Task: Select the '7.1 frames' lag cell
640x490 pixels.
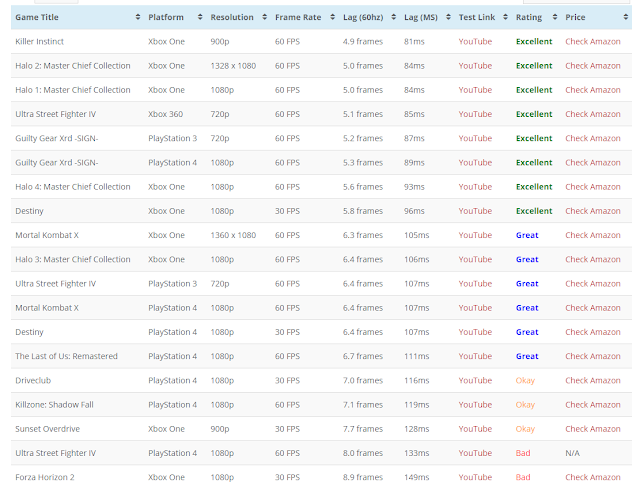Action: (363, 405)
